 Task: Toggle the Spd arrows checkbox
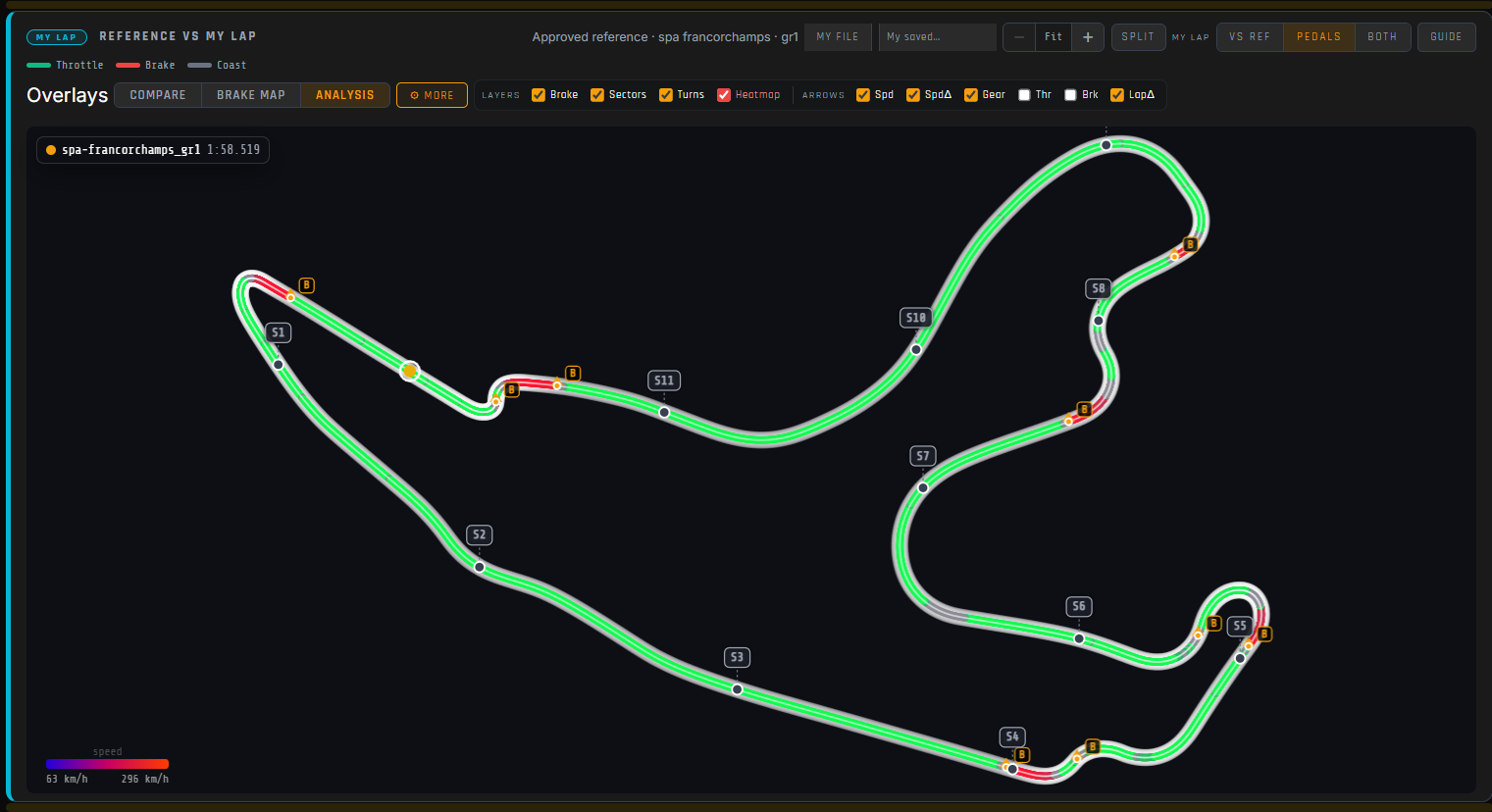click(x=863, y=95)
